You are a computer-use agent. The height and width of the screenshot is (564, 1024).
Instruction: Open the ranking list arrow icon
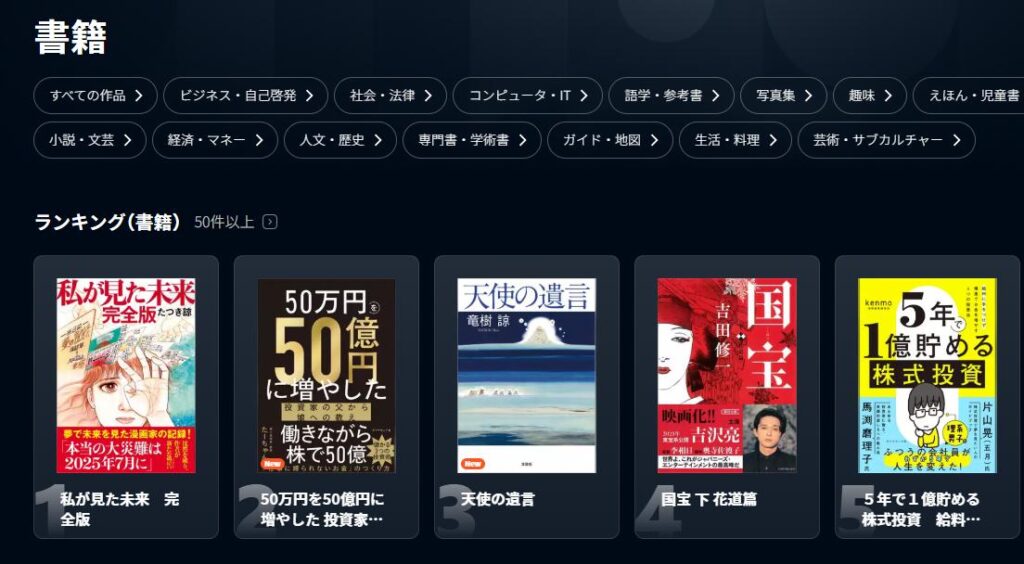(x=270, y=222)
